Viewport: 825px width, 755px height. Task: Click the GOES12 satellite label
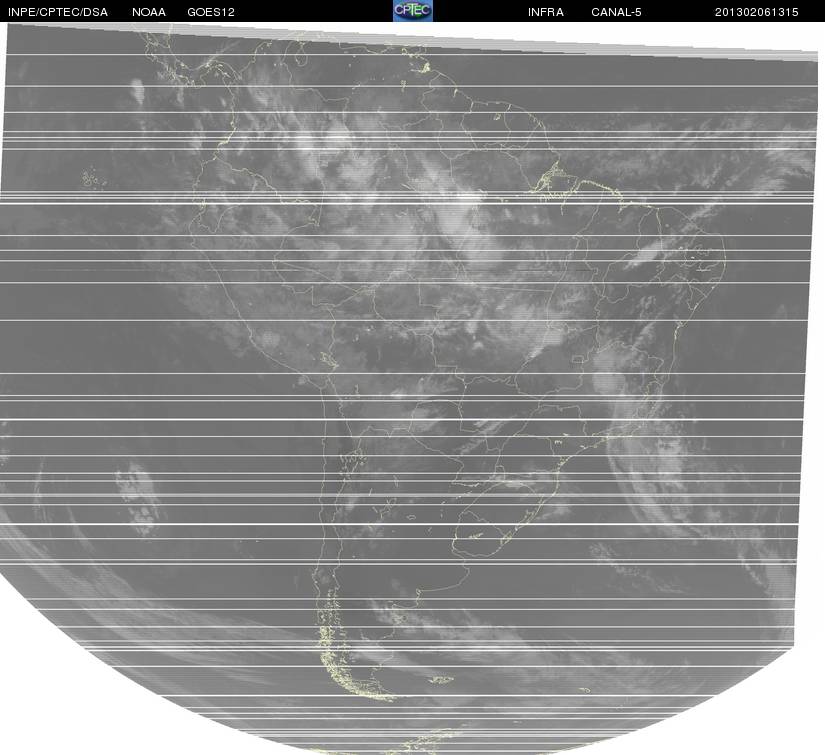coord(211,12)
